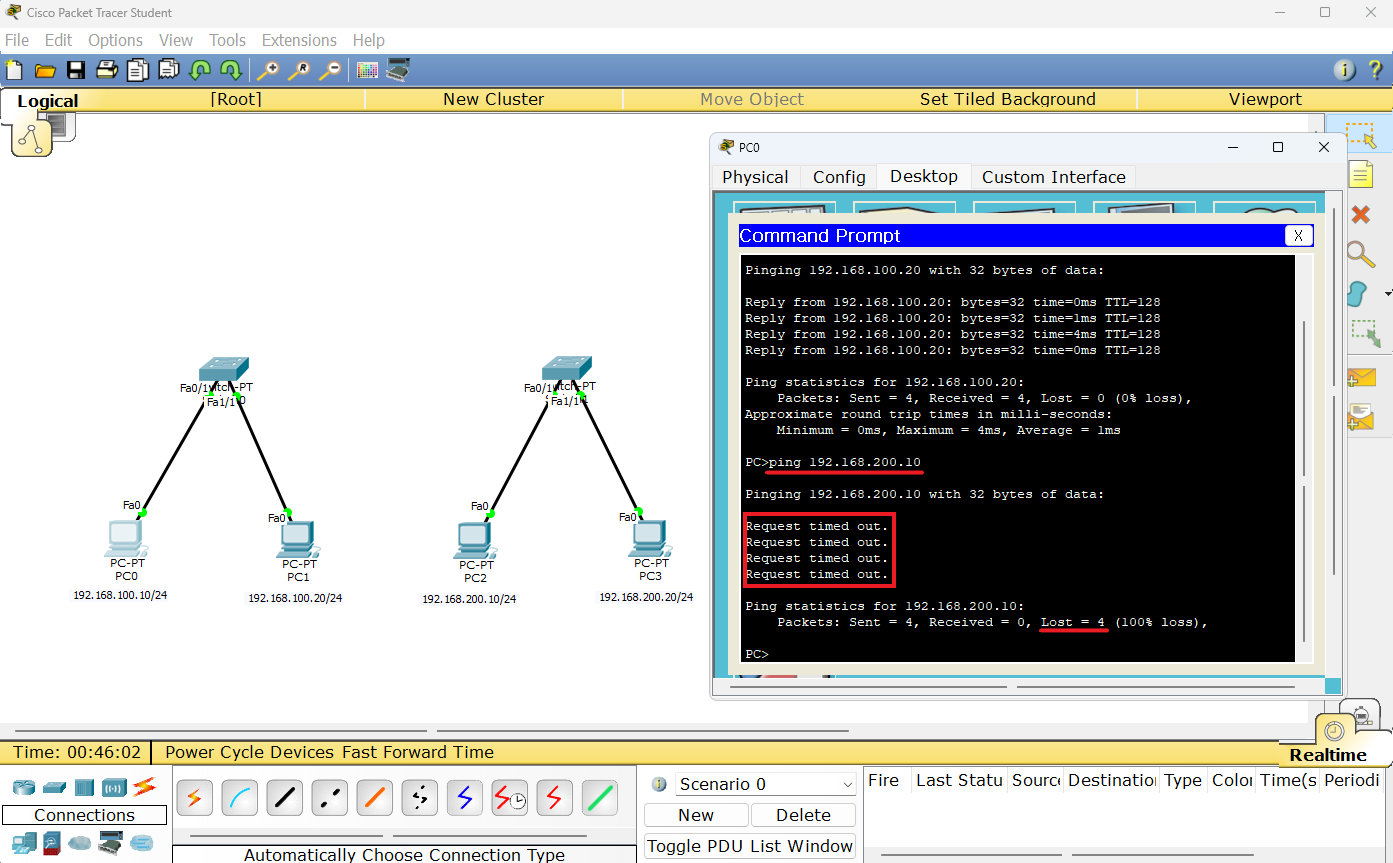Pick the red Serial DCE clock cable
Screen dimensions: 1393x863
pos(509,798)
